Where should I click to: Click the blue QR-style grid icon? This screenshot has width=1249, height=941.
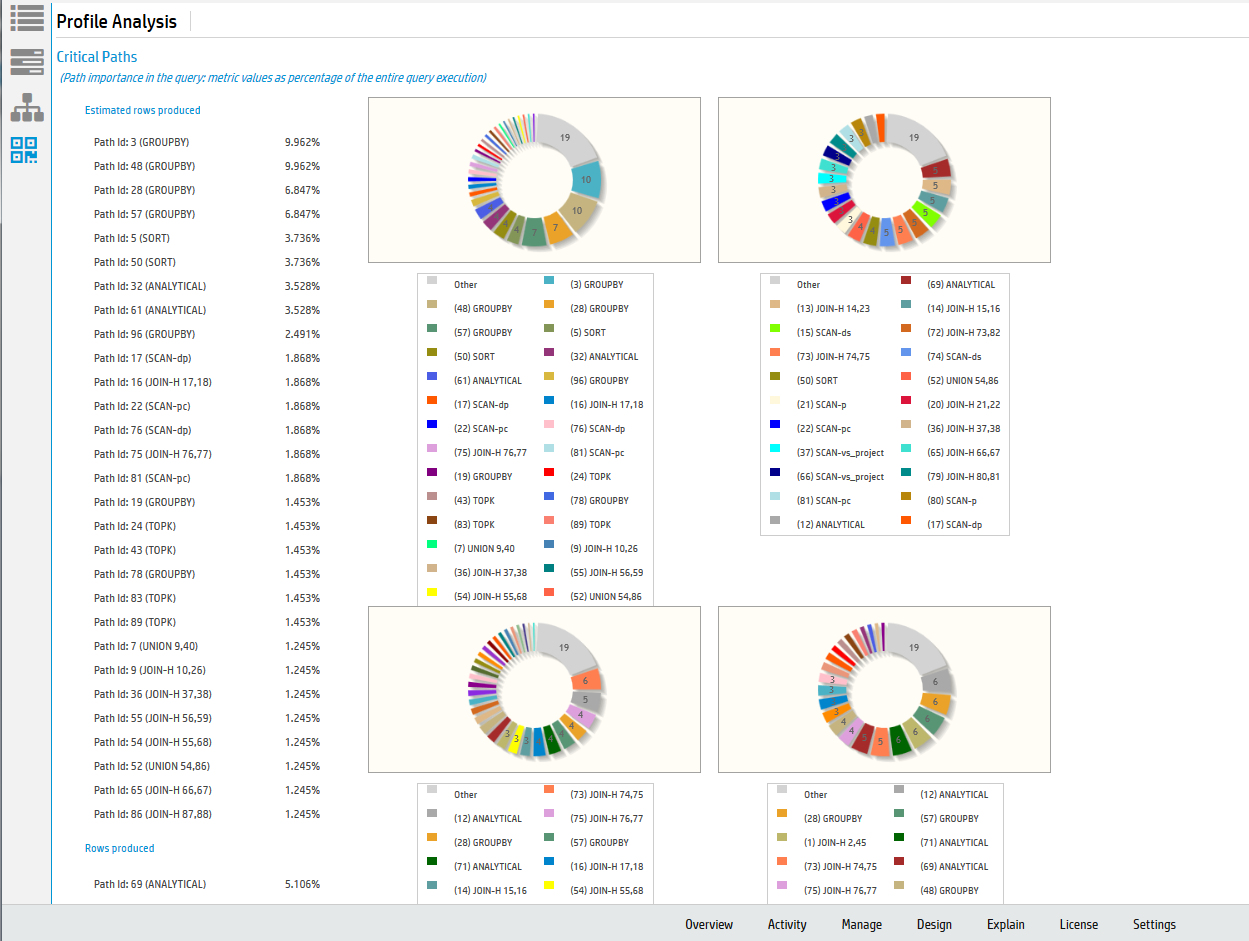click(x=25, y=150)
